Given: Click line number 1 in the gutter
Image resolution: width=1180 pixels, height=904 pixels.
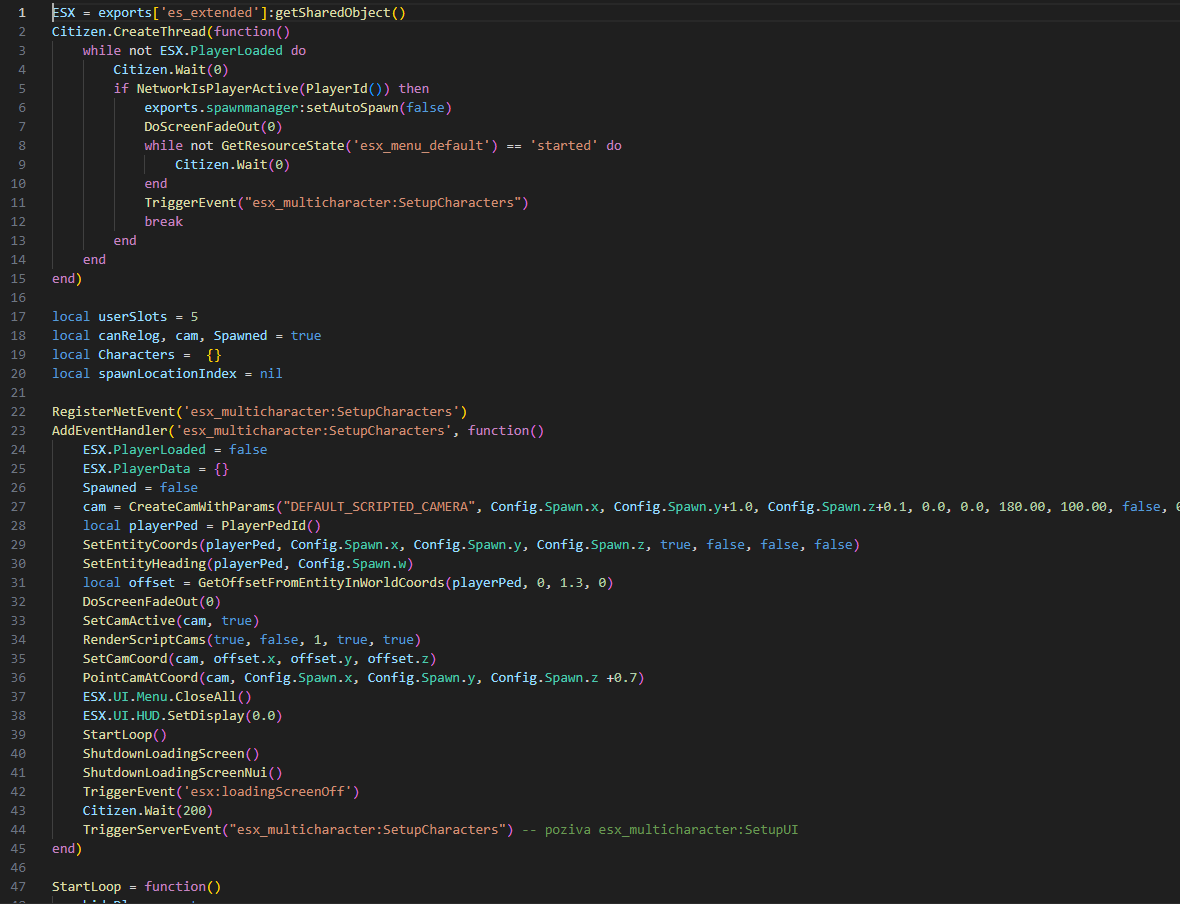Looking at the screenshot, I should 22,13.
